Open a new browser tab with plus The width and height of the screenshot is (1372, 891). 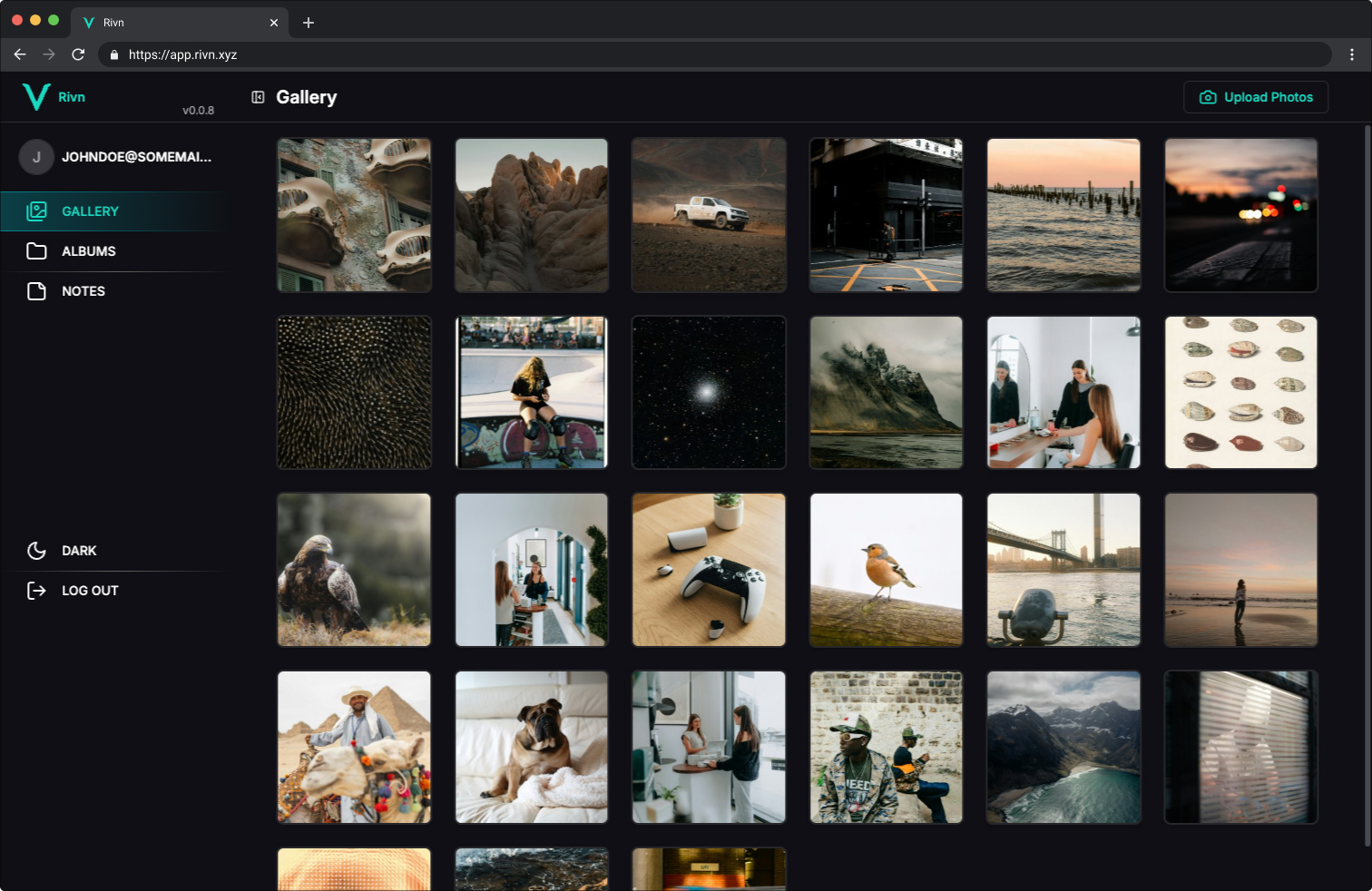(x=309, y=23)
